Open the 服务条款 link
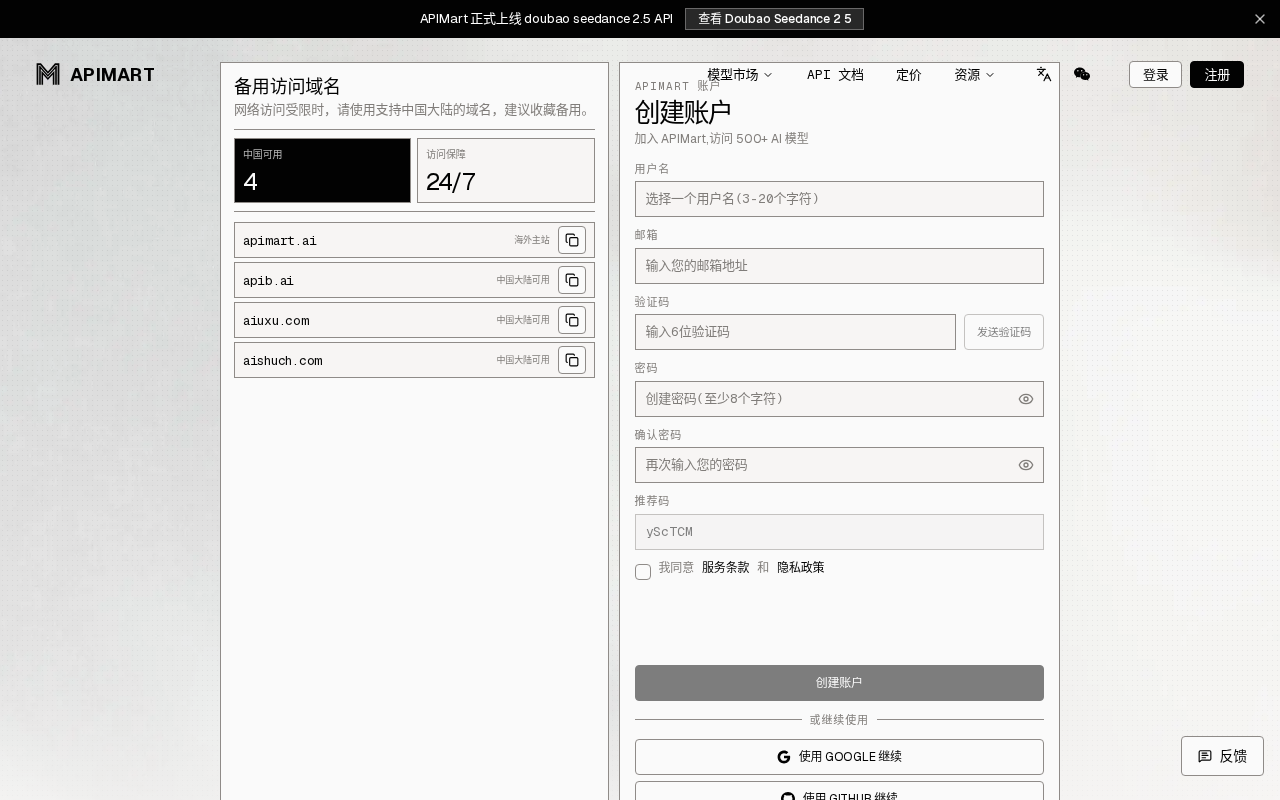1280x800 pixels. [x=725, y=567]
